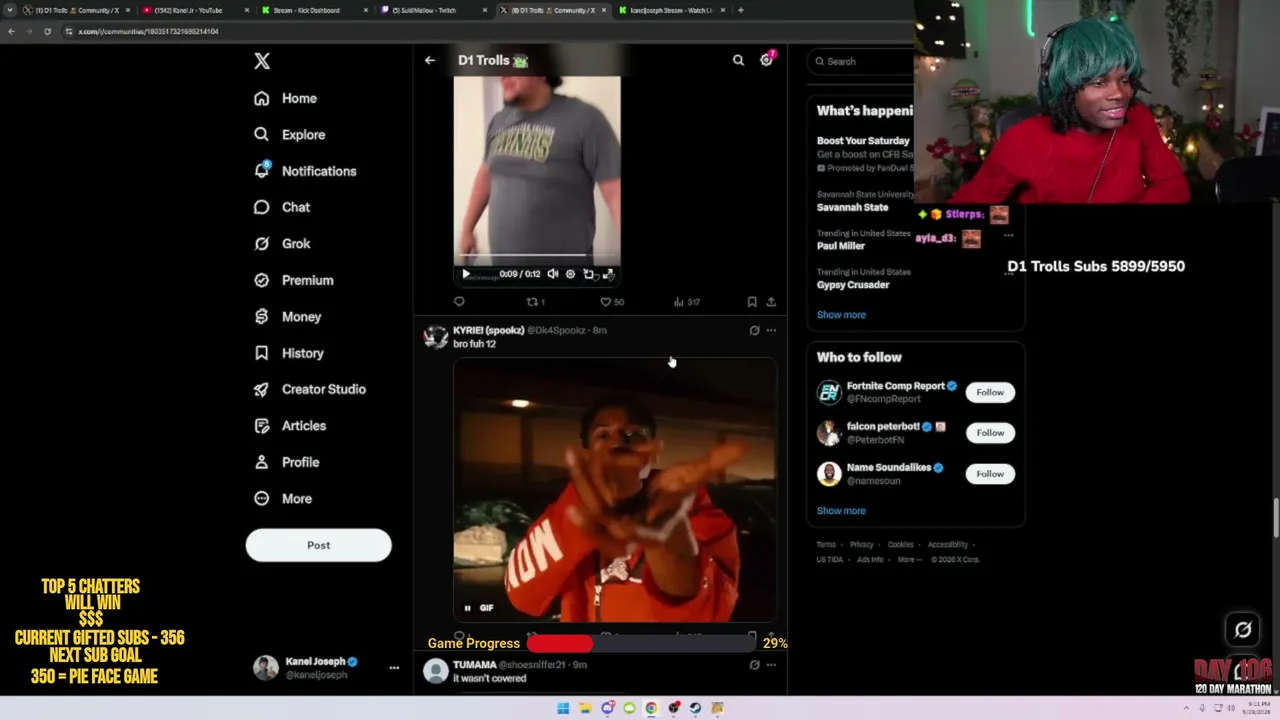
Task: Click the Post button
Action: click(318, 545)
